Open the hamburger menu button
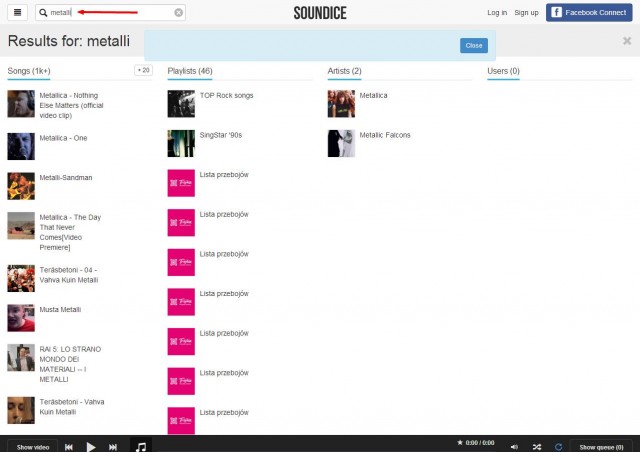 click(18, 12)
